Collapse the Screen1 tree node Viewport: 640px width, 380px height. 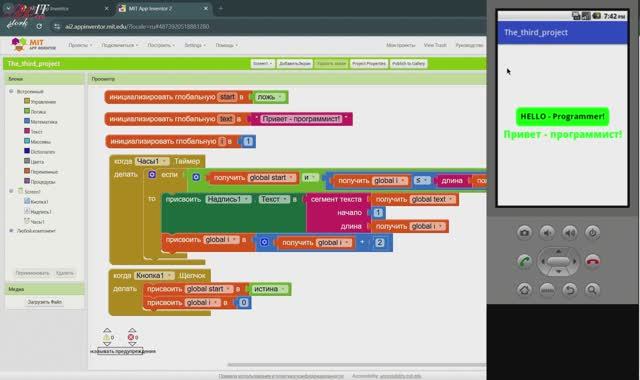point(11,191)
